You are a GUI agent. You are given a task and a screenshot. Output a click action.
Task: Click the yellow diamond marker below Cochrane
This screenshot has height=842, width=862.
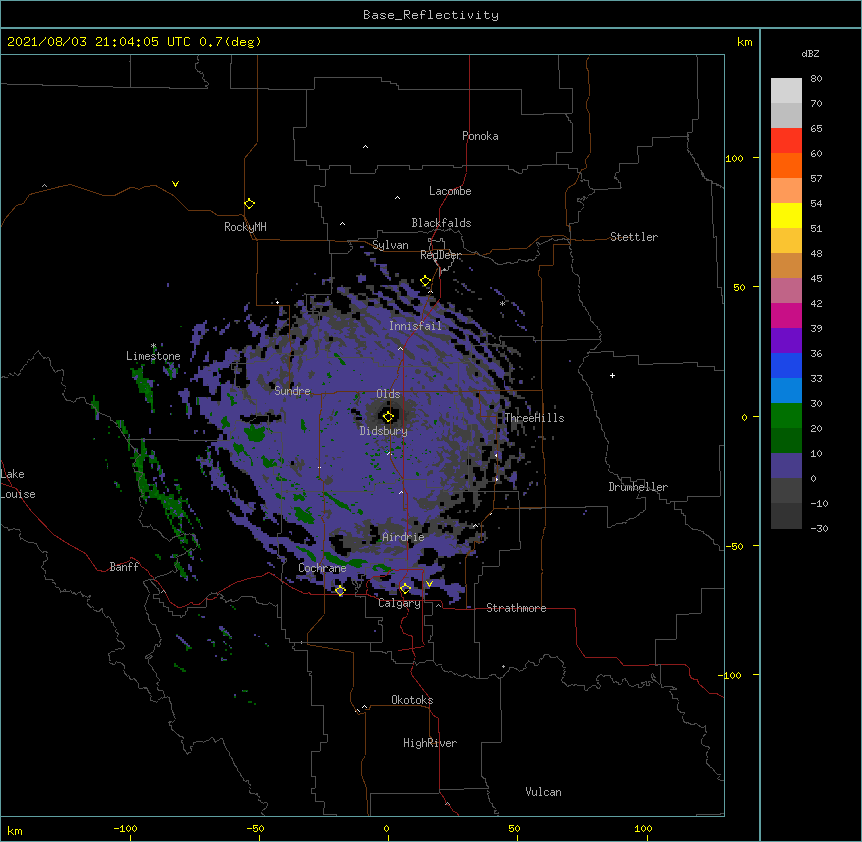click(340, 590)
